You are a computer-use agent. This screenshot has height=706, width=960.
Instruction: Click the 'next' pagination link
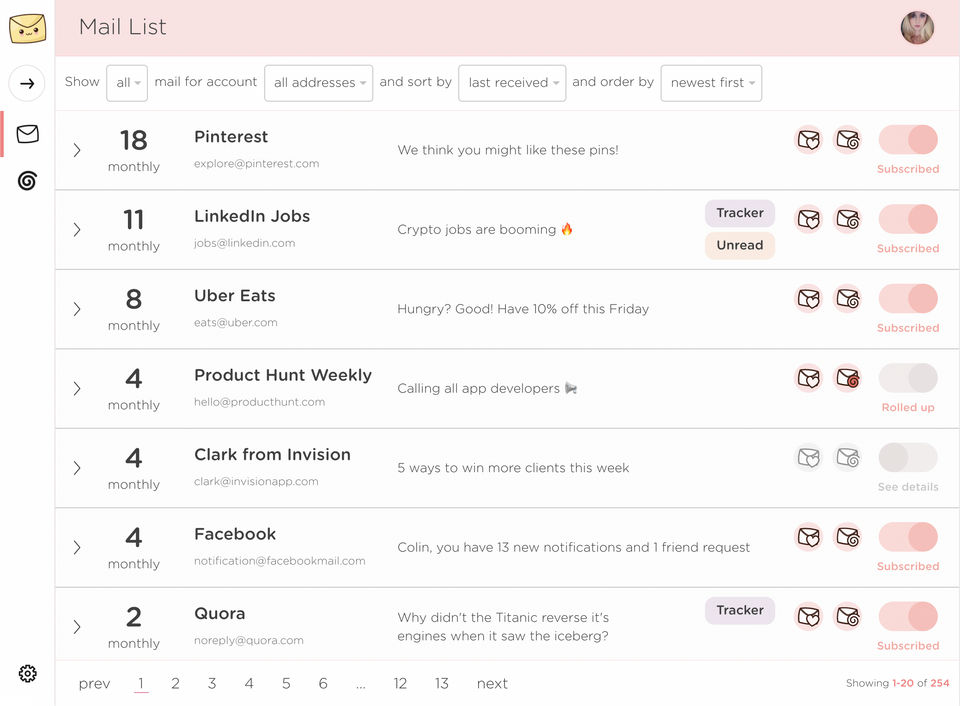pyautogui.click(x=492, y=684)
